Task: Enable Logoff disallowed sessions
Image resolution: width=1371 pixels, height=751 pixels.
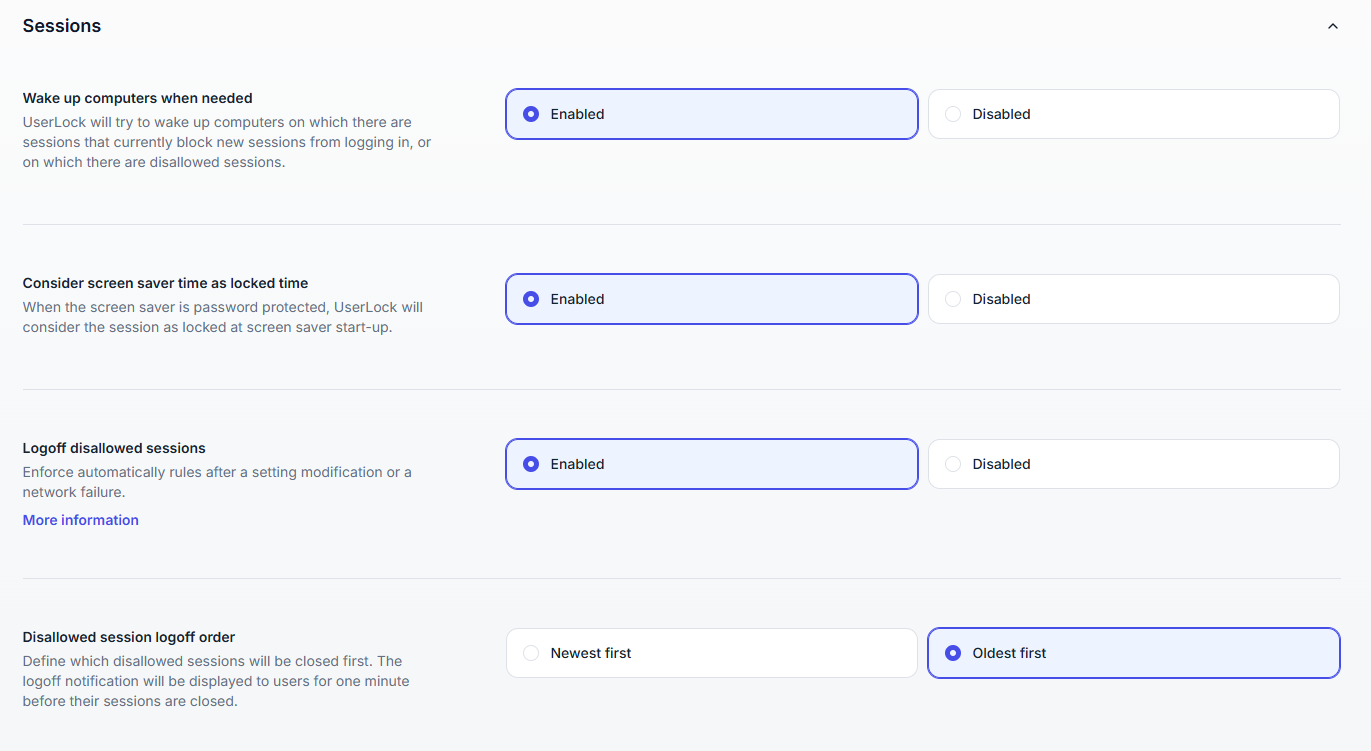Action: point(711,464)
